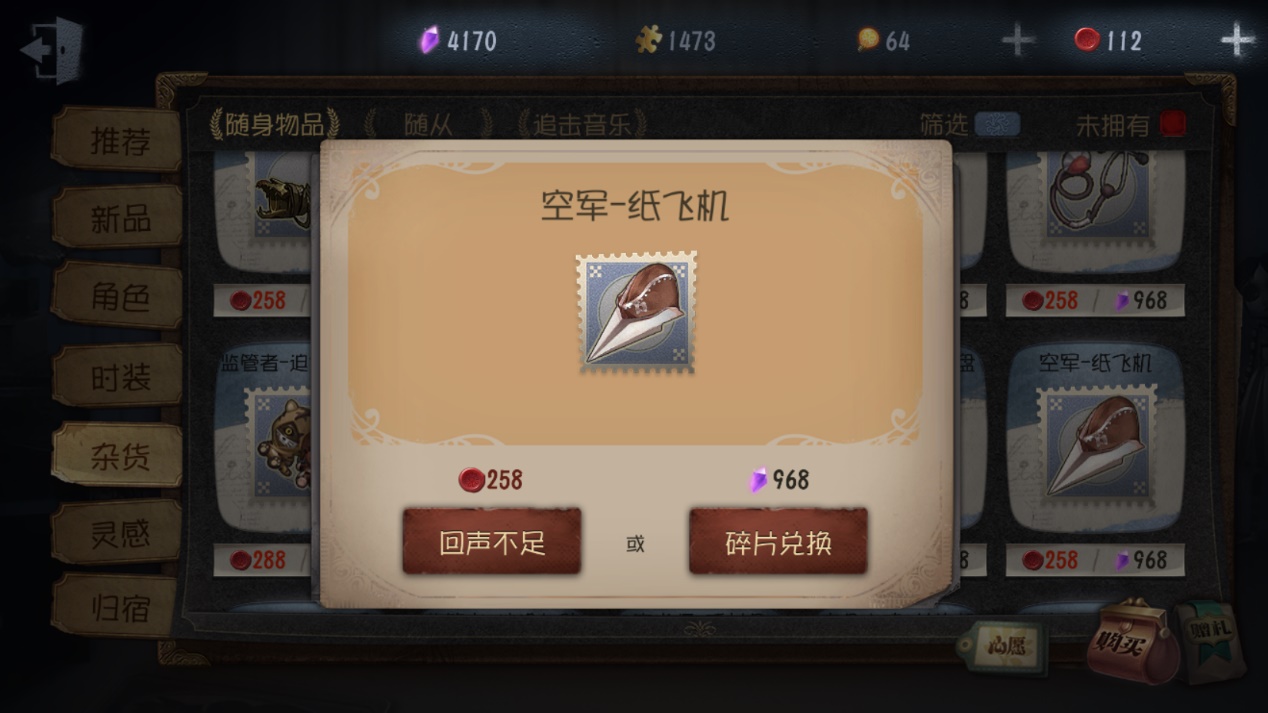Click the exit door icon
Viewport: 1268px width, 713px height.
[52, 48]
